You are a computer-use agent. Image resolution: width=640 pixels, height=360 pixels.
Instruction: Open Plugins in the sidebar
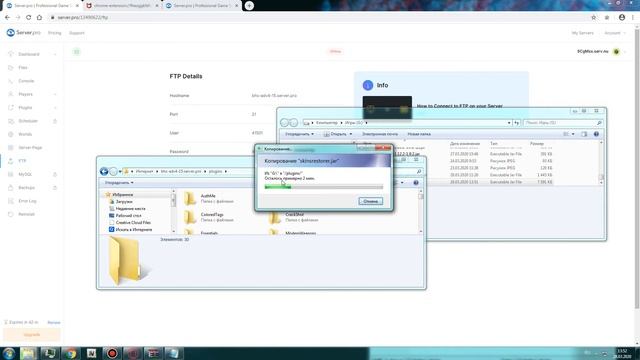[25, 108]
